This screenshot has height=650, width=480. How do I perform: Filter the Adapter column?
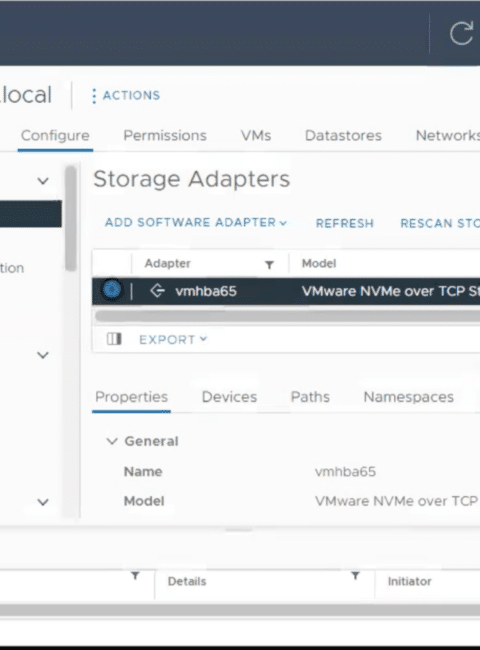click(269, 264)
